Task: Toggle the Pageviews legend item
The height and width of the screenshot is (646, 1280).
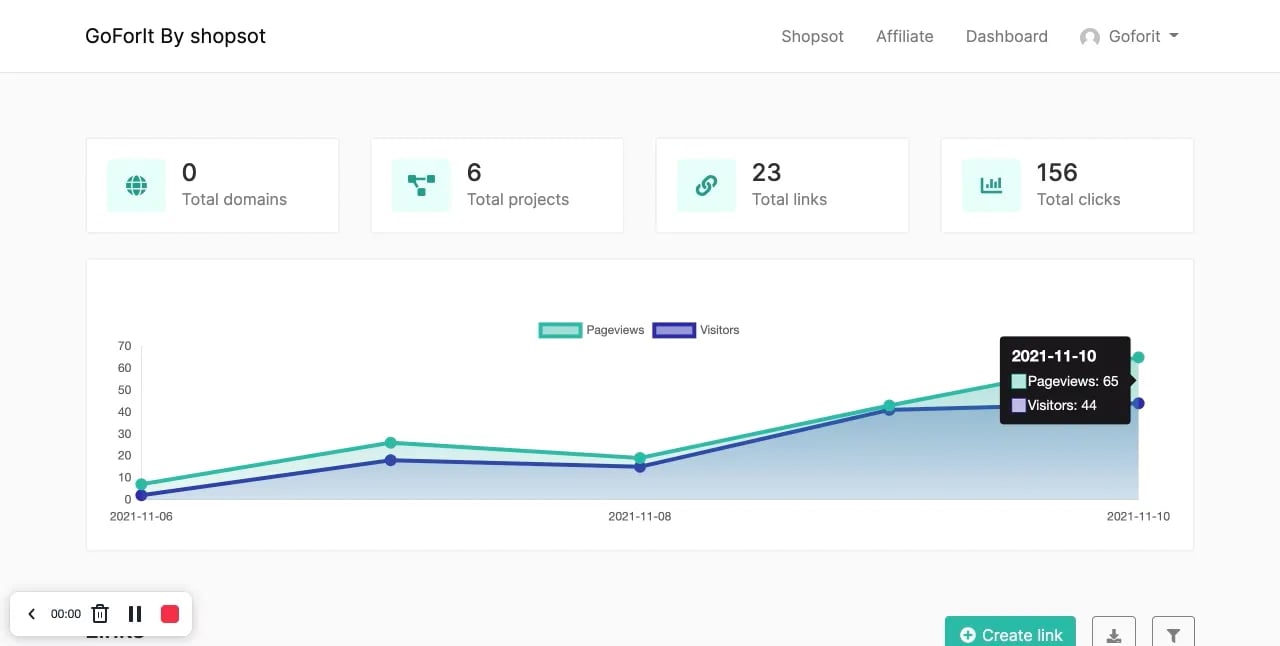Action: tap(591, 330)
